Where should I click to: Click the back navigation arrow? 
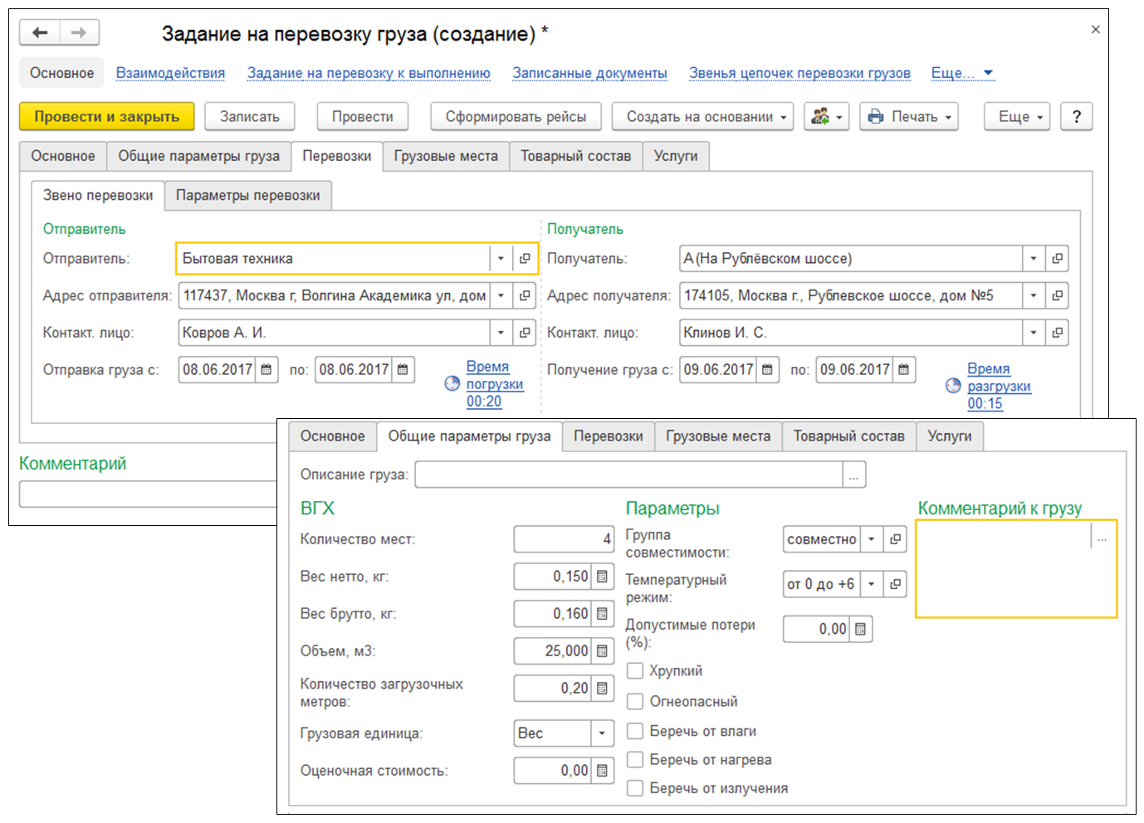pyautogui.click(x=40, y=33)
